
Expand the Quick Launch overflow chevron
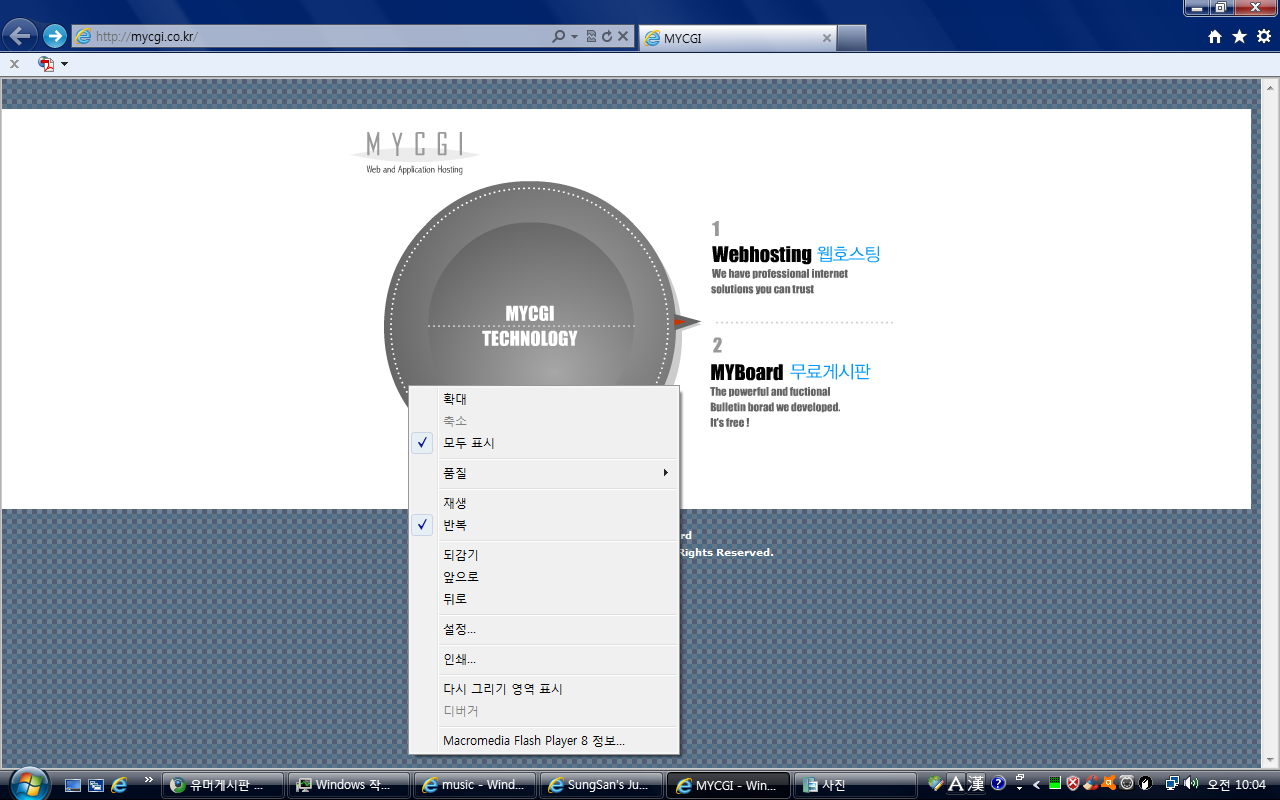point(149,779)
